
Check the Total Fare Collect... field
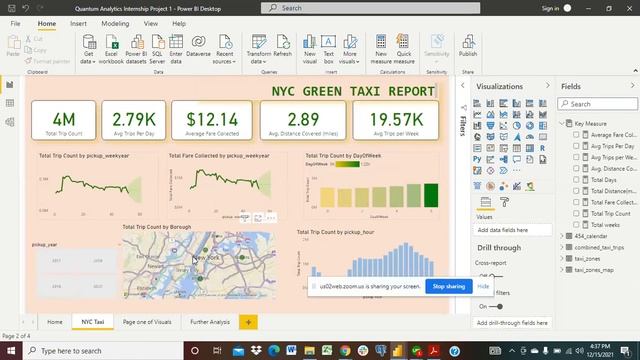(576, 202)
